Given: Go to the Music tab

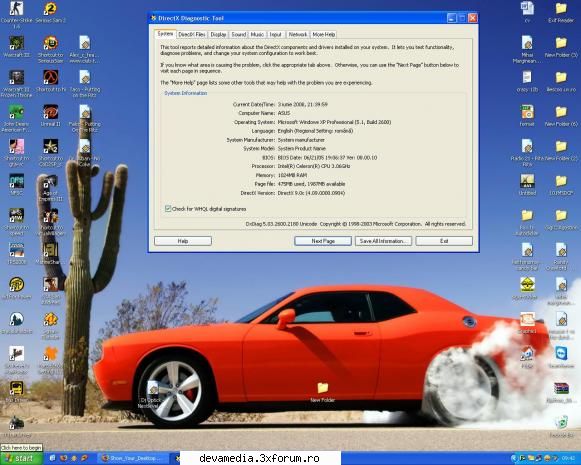Looking at the screenshot, I should (x=257, y=34).
